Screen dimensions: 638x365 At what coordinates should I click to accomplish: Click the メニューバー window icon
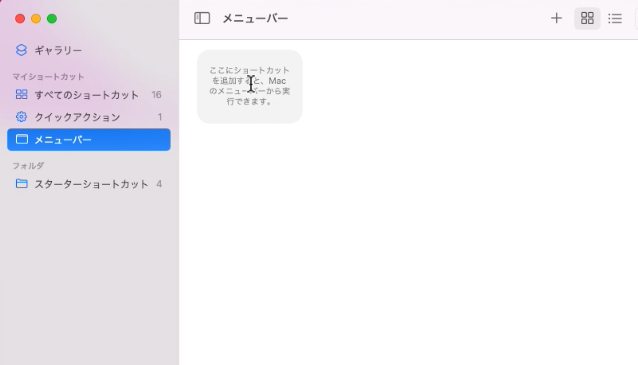click(x=22, y=139)
